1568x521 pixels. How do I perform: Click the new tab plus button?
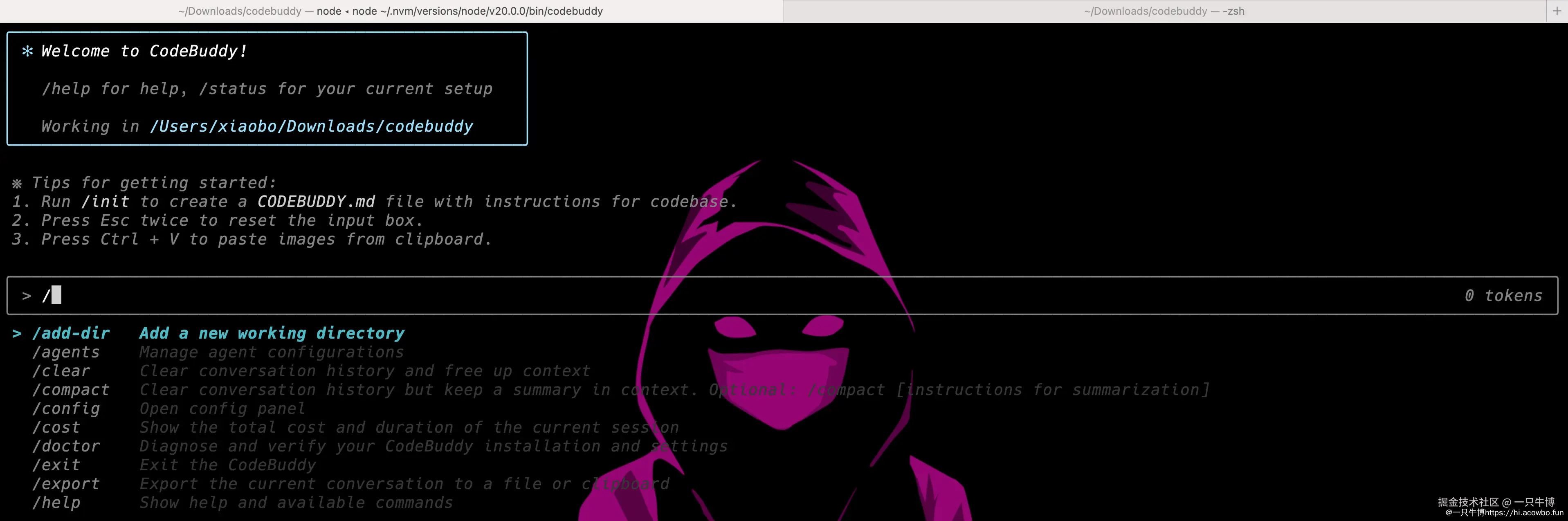[x=1557, y=11]
